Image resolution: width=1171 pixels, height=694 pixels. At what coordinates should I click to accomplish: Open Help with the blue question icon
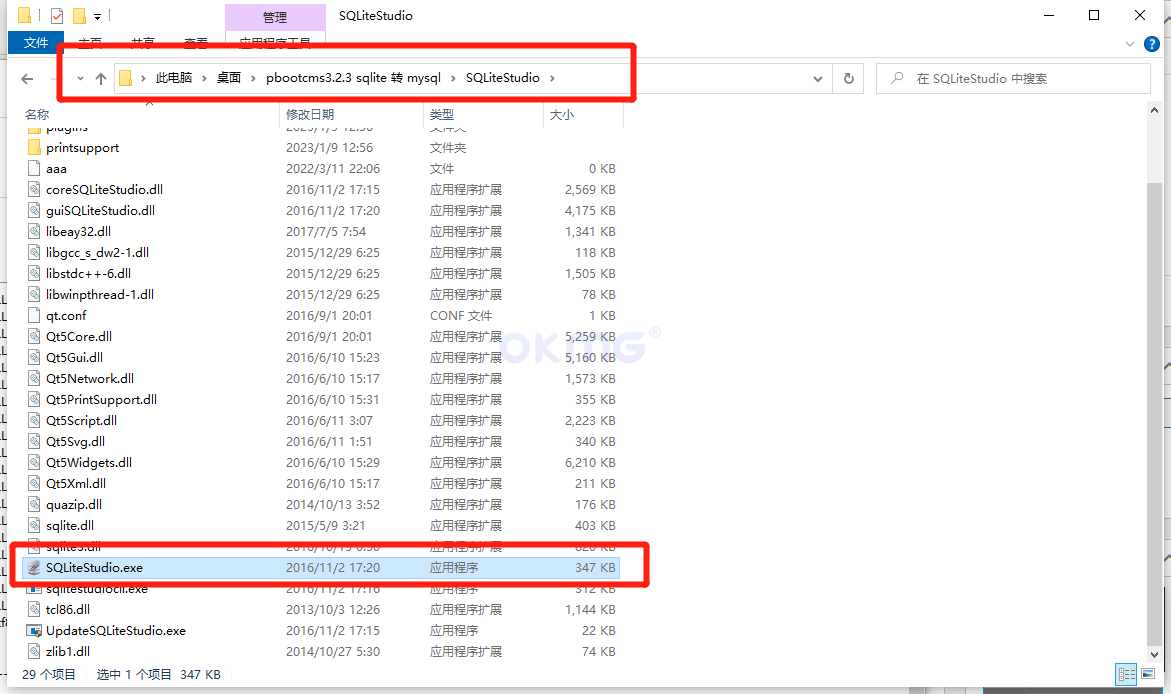(x=1152, y=44)
